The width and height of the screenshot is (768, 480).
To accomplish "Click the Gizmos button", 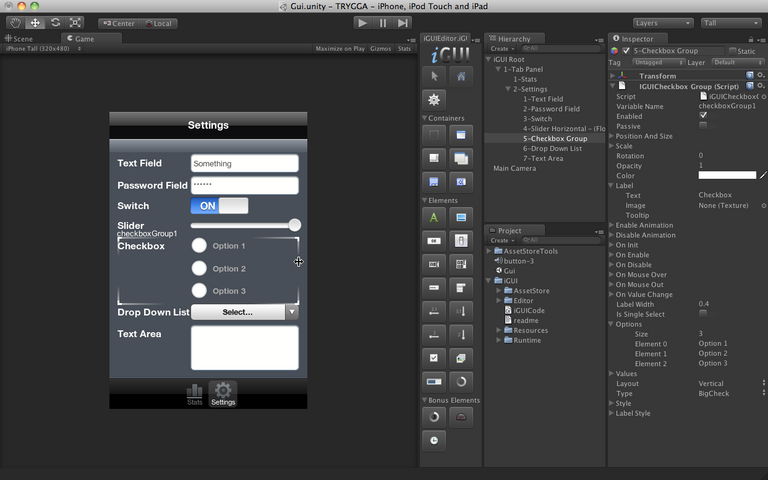I will tap(380, 48).
